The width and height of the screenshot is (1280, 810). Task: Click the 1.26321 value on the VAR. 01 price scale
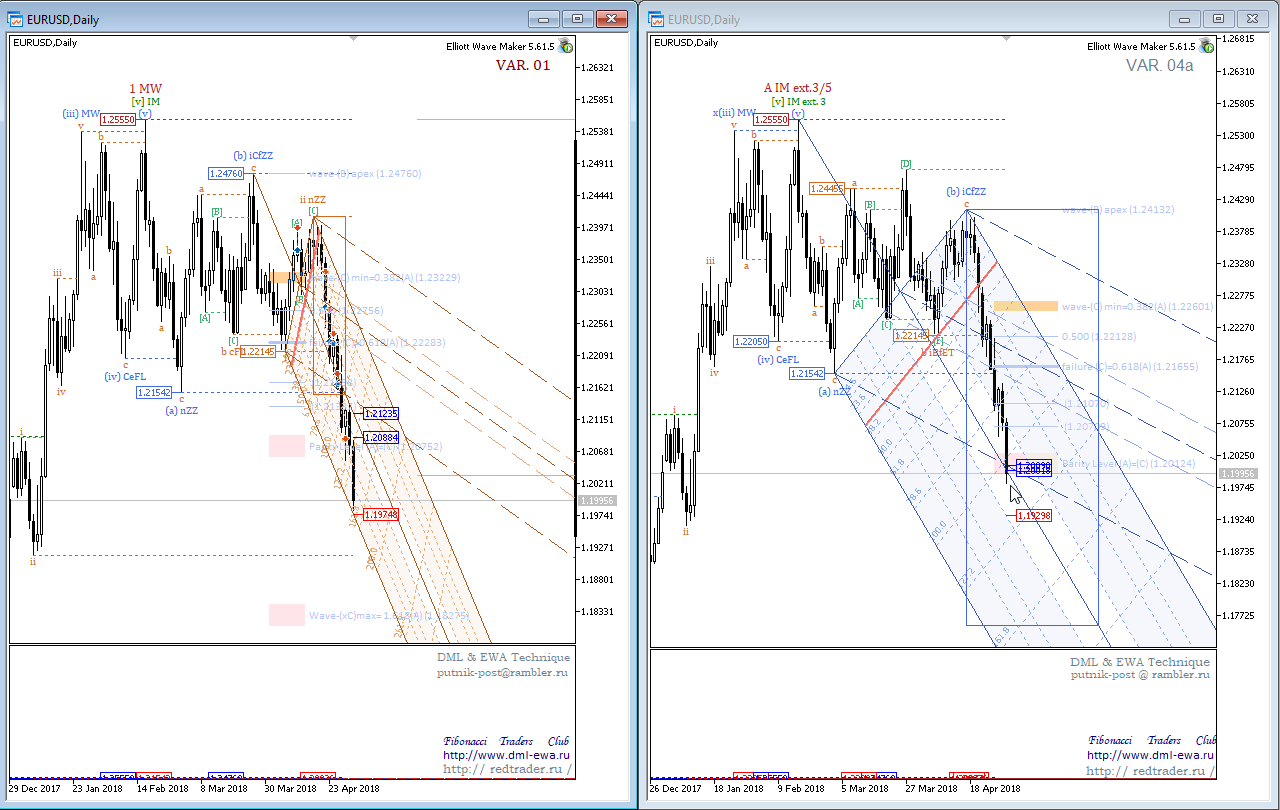coord(597,68)
